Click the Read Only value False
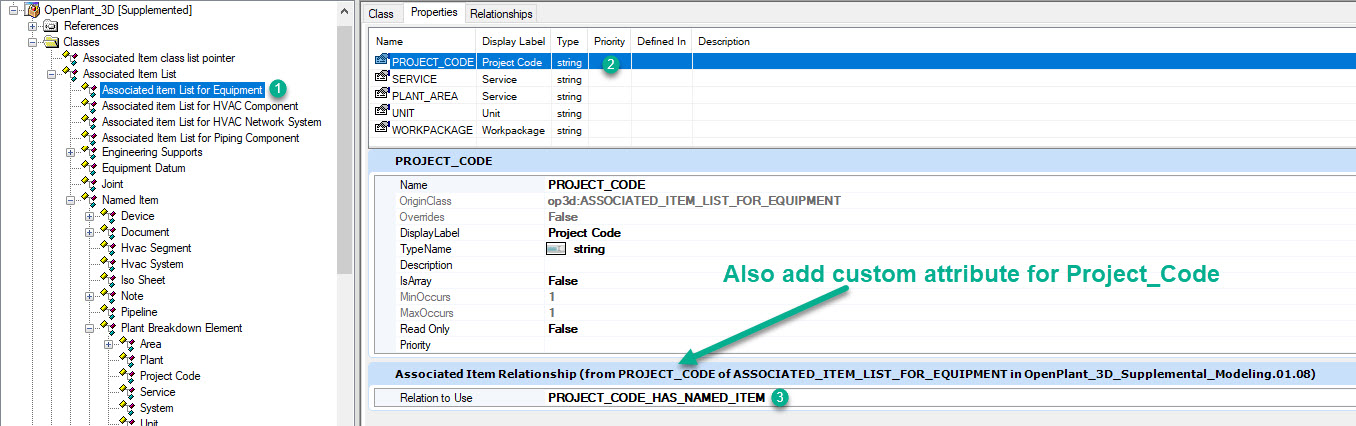Screen dimensions: 1356x426 pyautogui.click(x=948, y=329)
